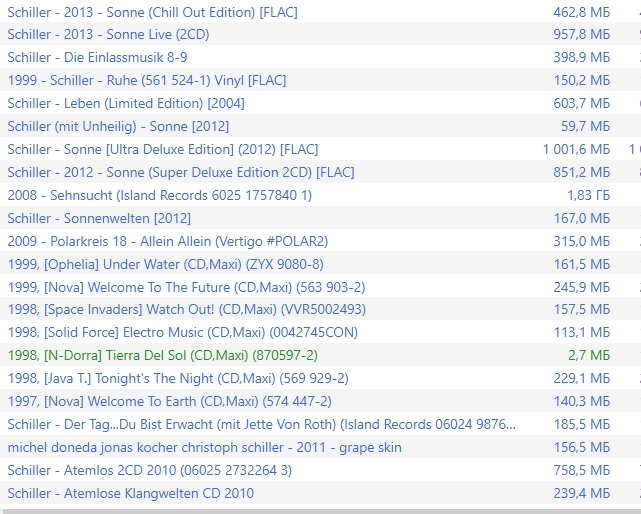Select 2009 - Polarkreis 18 - Allein Allein
This screenshot has height=514, width=641.
point(168,241)
